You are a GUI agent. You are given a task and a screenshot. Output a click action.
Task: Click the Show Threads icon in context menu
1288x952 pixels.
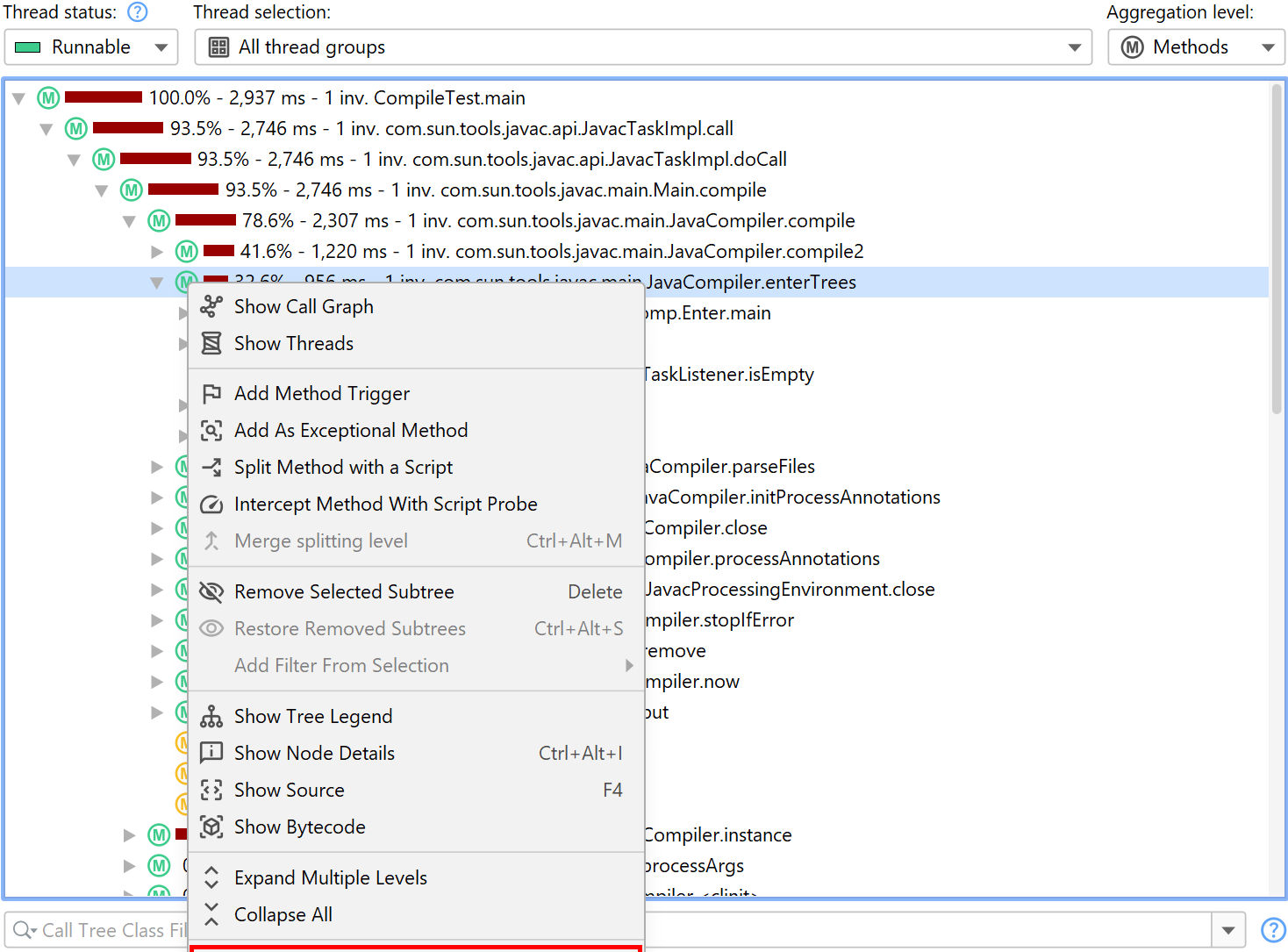coord(211,343)
